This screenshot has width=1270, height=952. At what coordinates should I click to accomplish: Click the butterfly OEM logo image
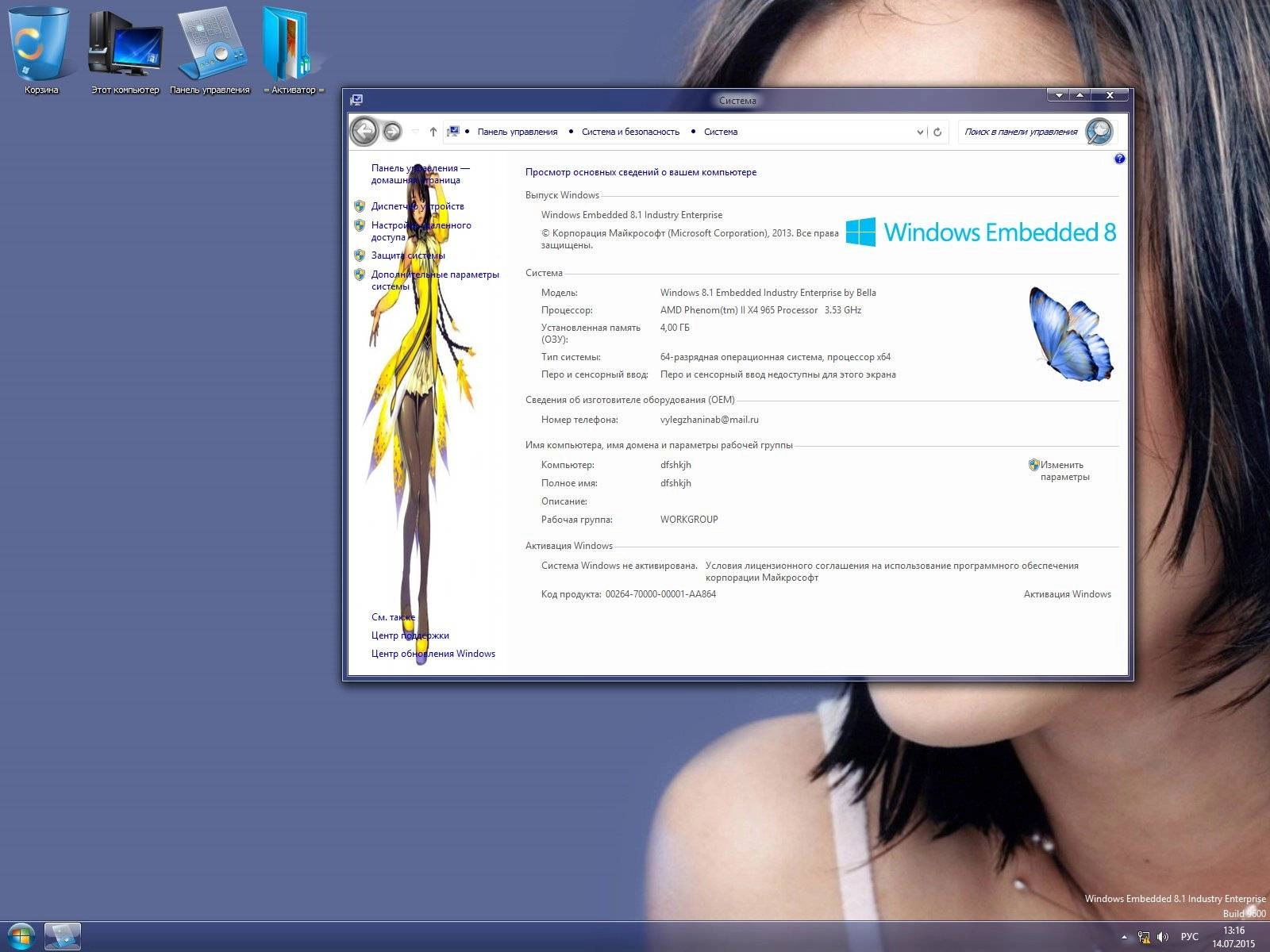[1071, 334]
